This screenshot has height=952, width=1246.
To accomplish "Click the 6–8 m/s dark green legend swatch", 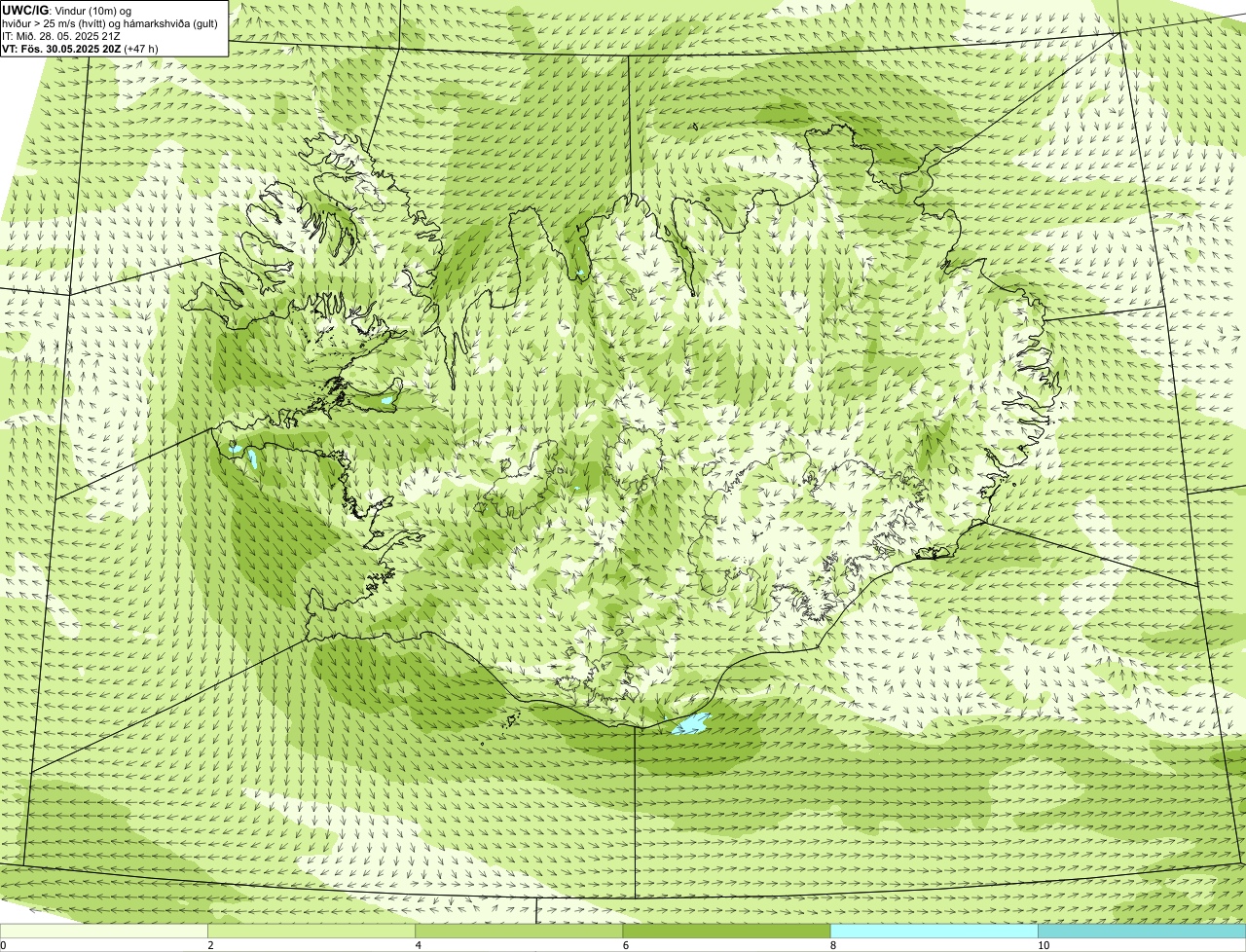I will tap(726, 931).
